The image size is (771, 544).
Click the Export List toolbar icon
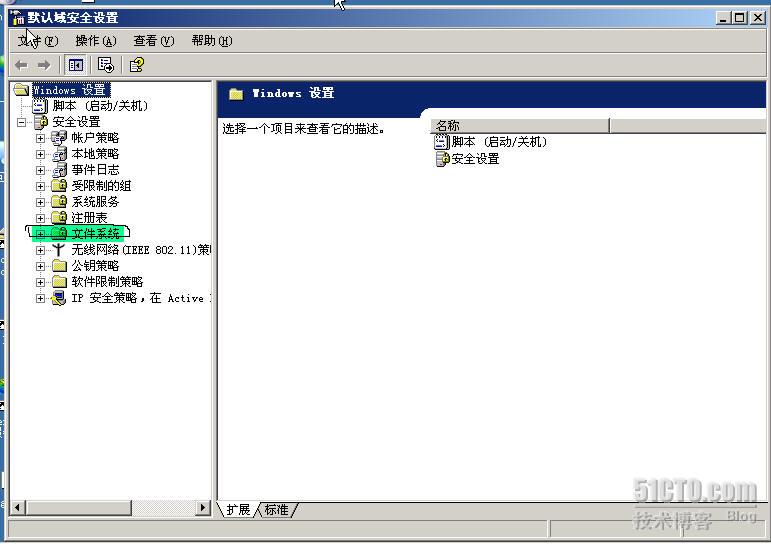(x=106, y=65)
